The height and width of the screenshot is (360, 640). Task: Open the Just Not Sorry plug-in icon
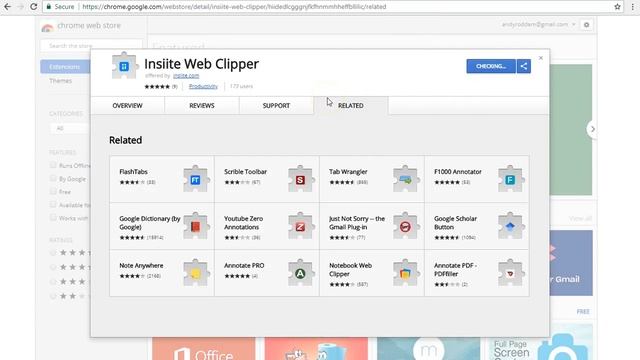405,226
